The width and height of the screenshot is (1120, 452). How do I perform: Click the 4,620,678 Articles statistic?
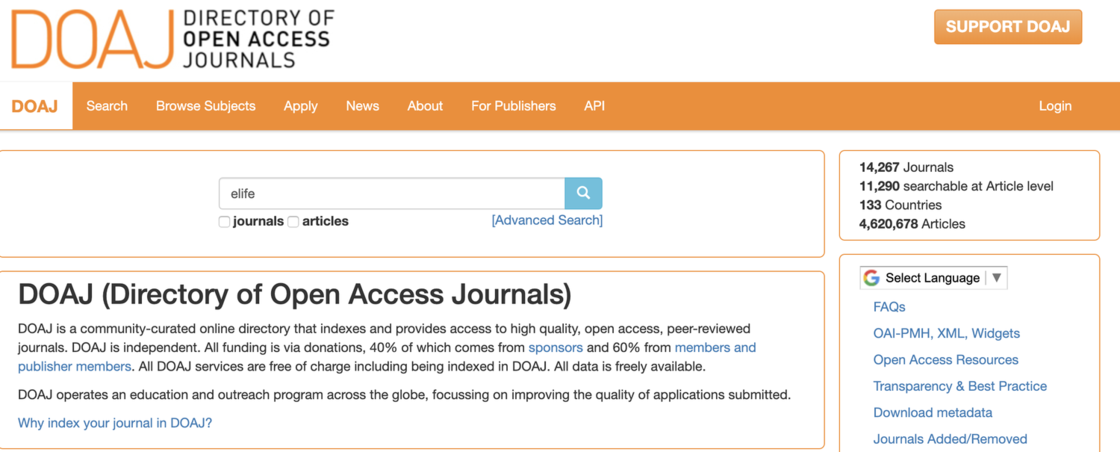[912, 224]
